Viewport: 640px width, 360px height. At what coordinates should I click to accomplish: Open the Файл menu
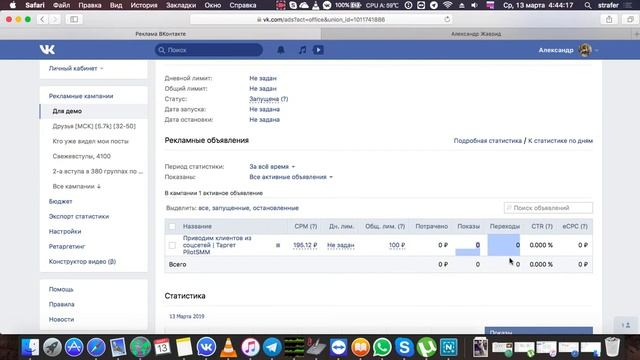pos(61,5)
